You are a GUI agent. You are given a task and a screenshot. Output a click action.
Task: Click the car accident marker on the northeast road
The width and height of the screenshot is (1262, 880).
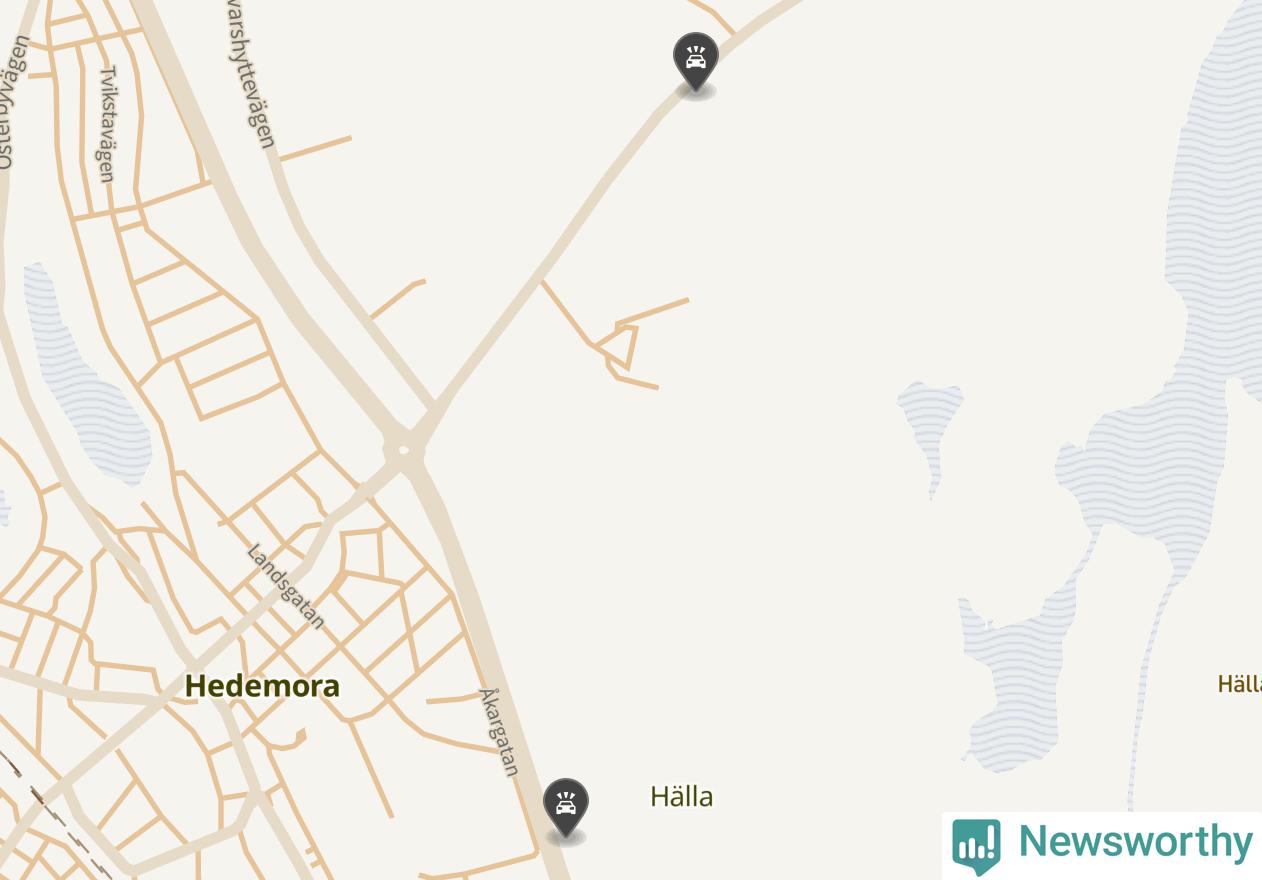click(x=695, y=62)
